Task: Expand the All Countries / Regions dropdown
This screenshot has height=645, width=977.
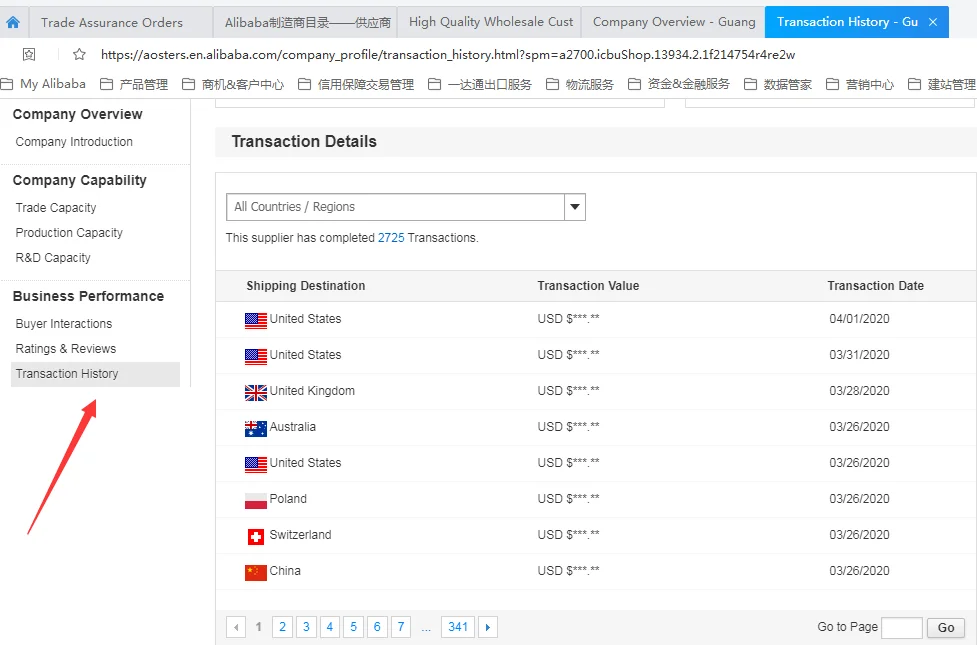Action: 575,207
